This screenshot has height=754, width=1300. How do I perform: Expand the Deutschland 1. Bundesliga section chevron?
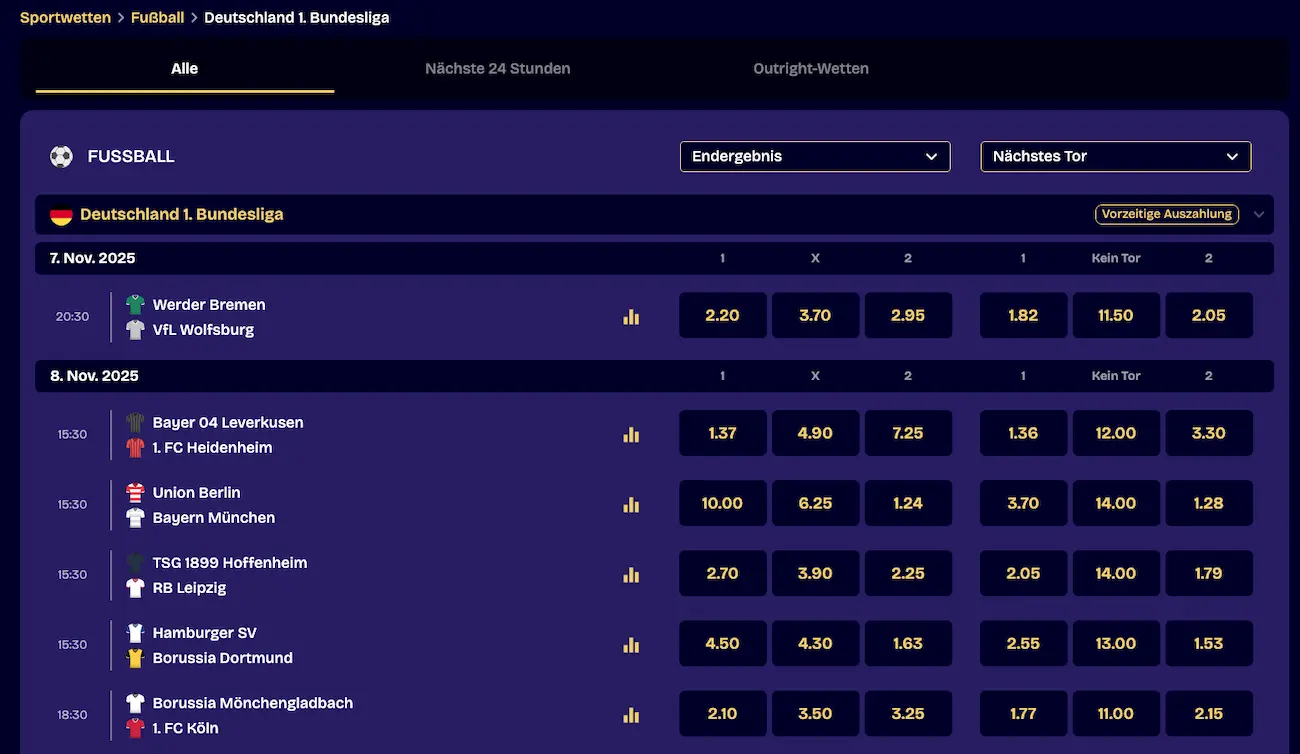(x=1259, y=214)
